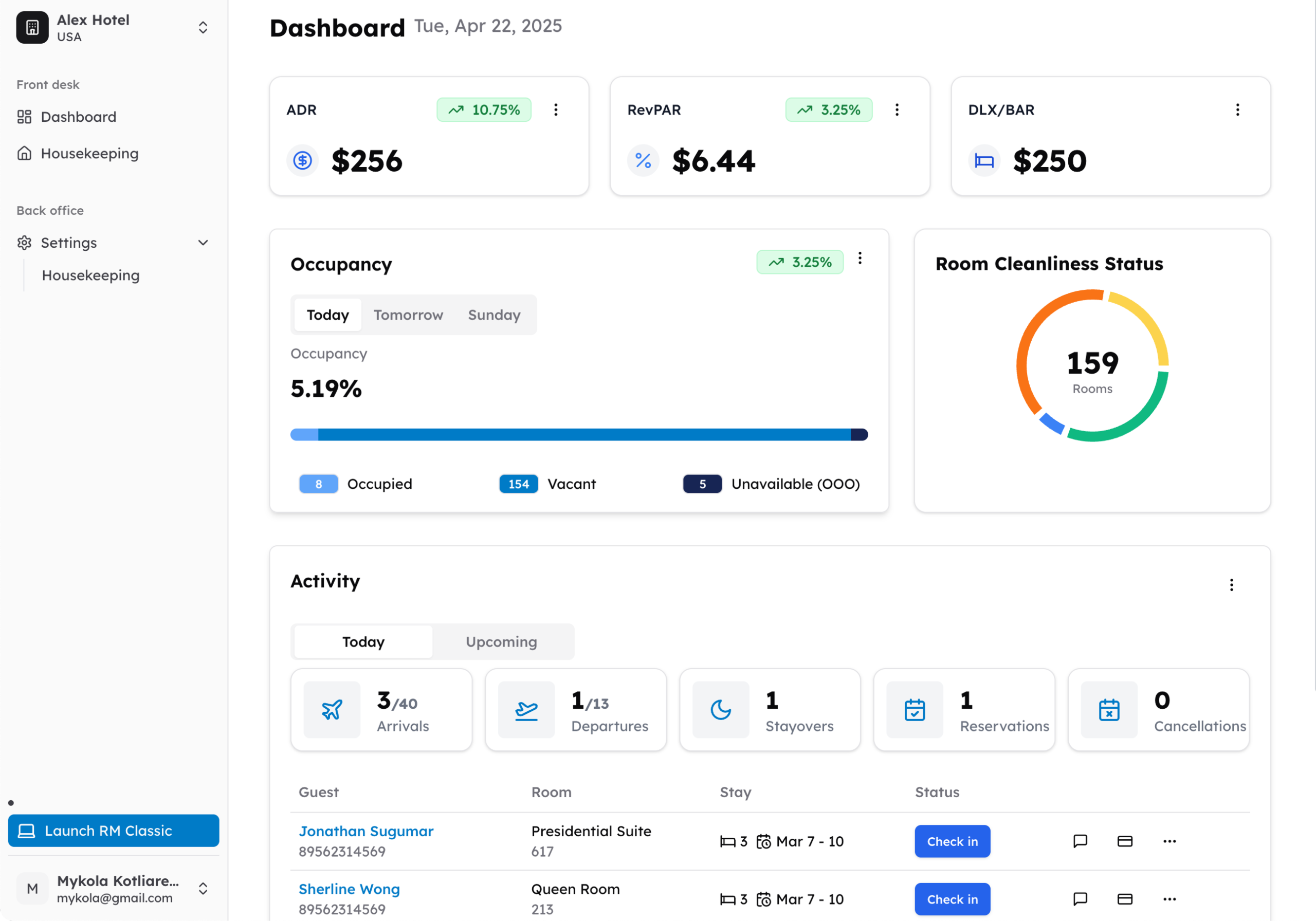Click the blue occupancy progress bar
This screenshot has height=921, width=1316.
(579, 434)
